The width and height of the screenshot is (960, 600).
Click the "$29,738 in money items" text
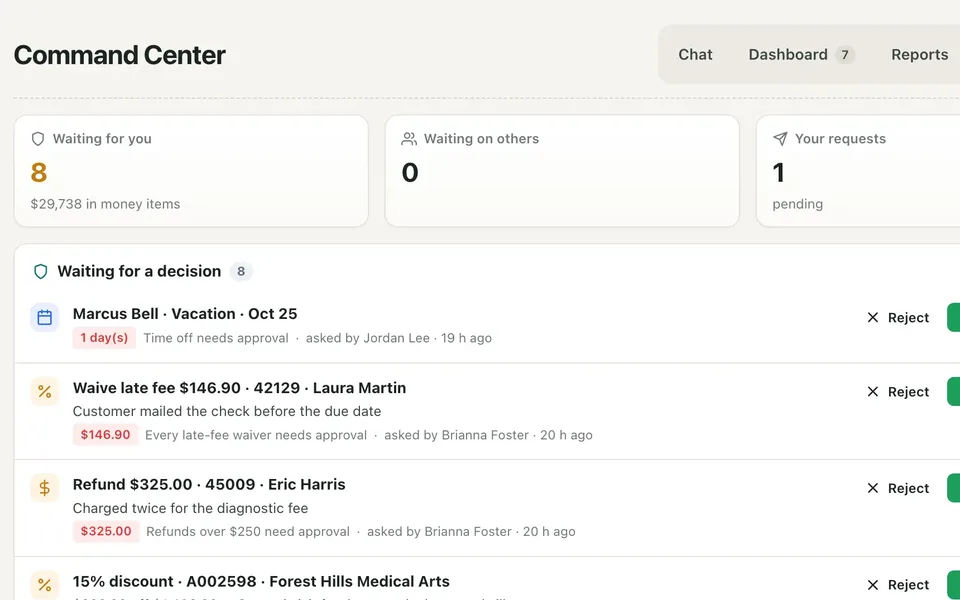(x=105, y=204)
